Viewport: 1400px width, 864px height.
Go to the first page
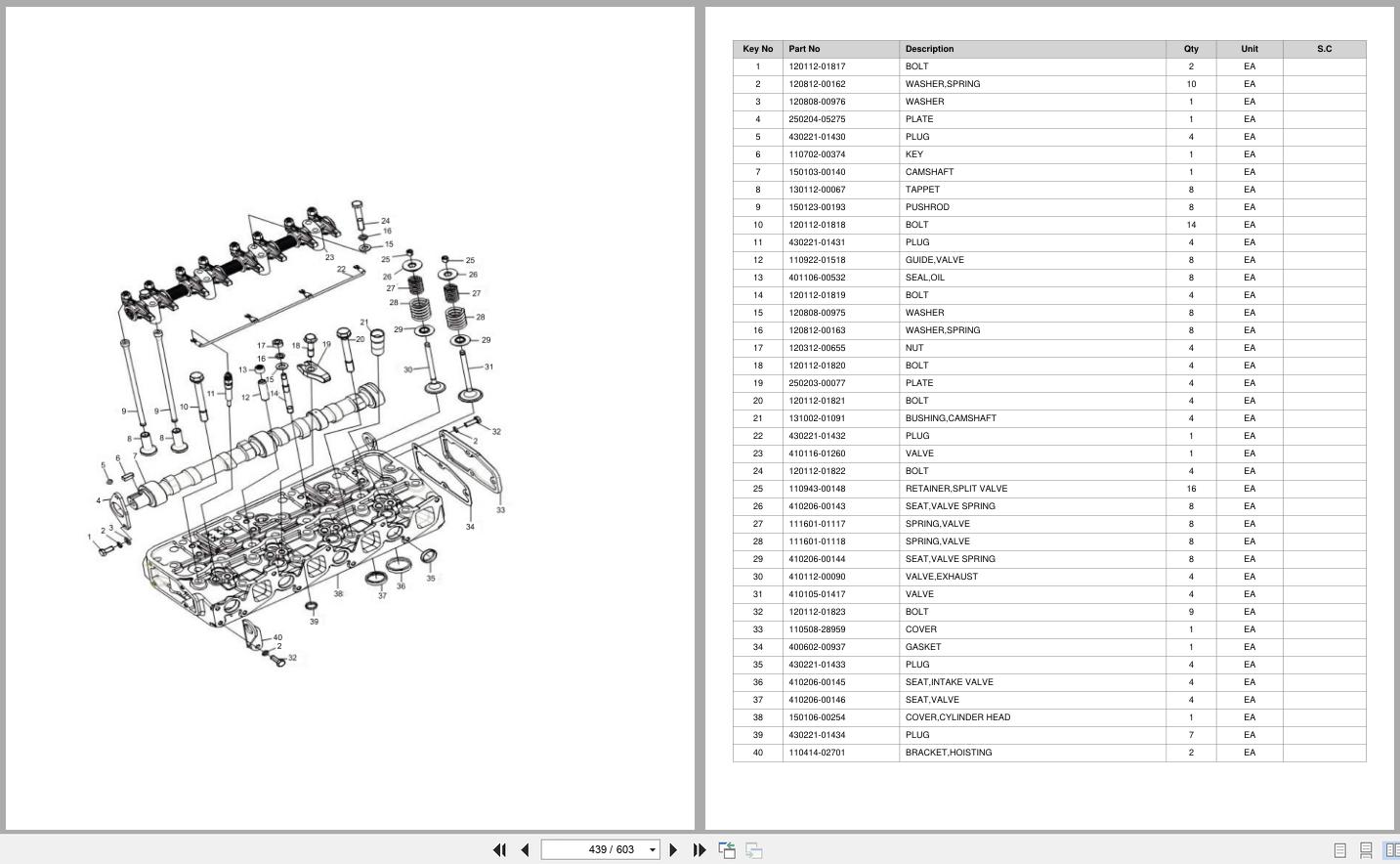499,850
